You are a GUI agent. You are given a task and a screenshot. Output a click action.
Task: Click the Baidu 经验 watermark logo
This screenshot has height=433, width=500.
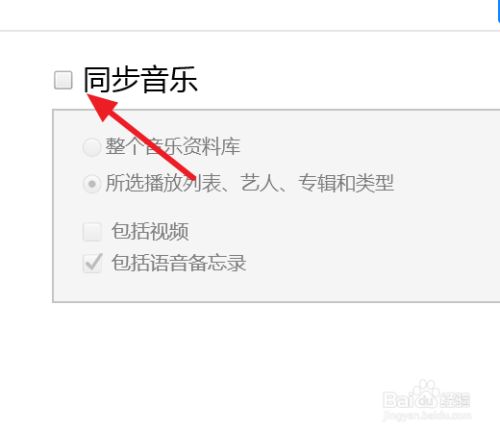coord(427,397)
